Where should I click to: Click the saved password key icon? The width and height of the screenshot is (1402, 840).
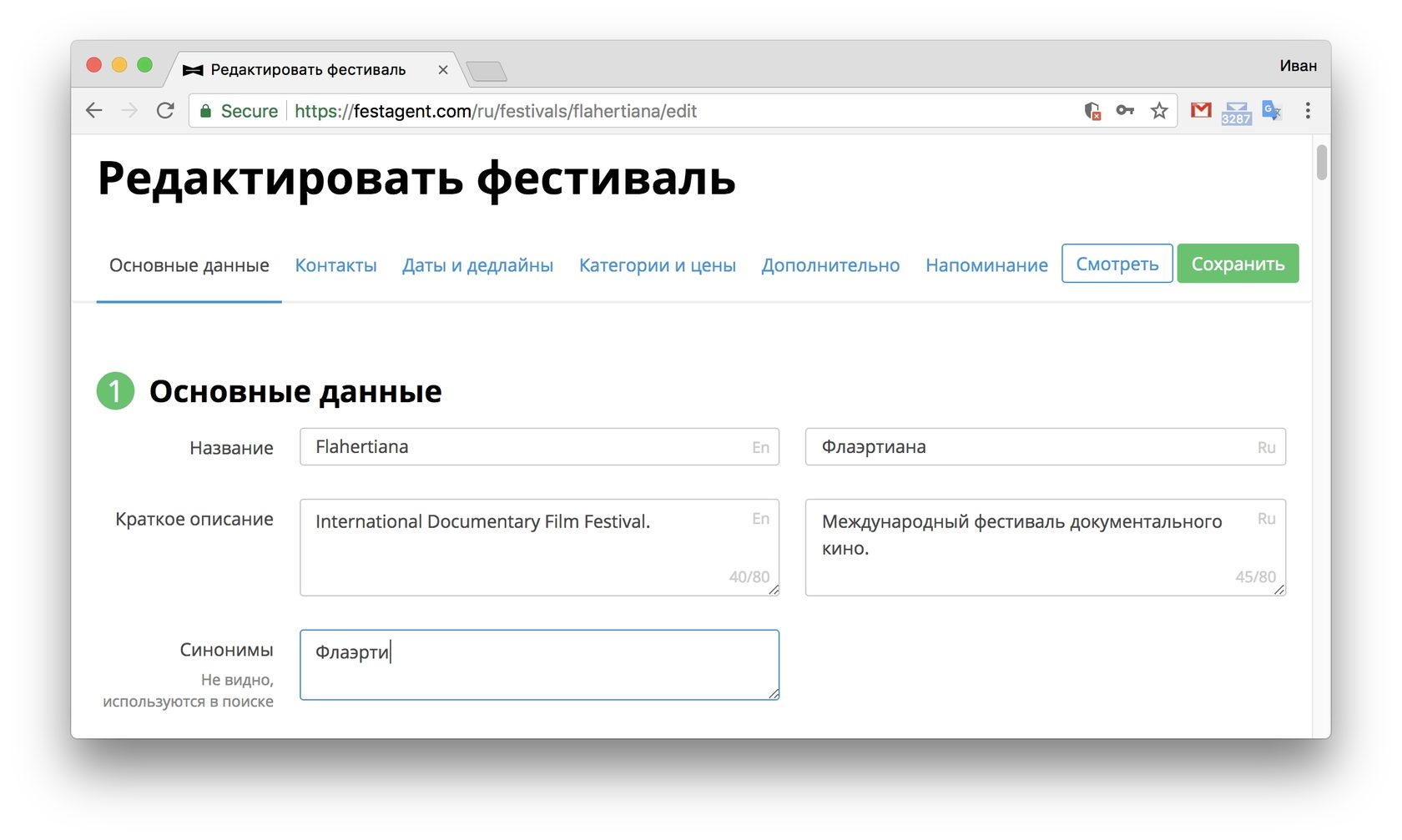click(x=1125, y=110)
